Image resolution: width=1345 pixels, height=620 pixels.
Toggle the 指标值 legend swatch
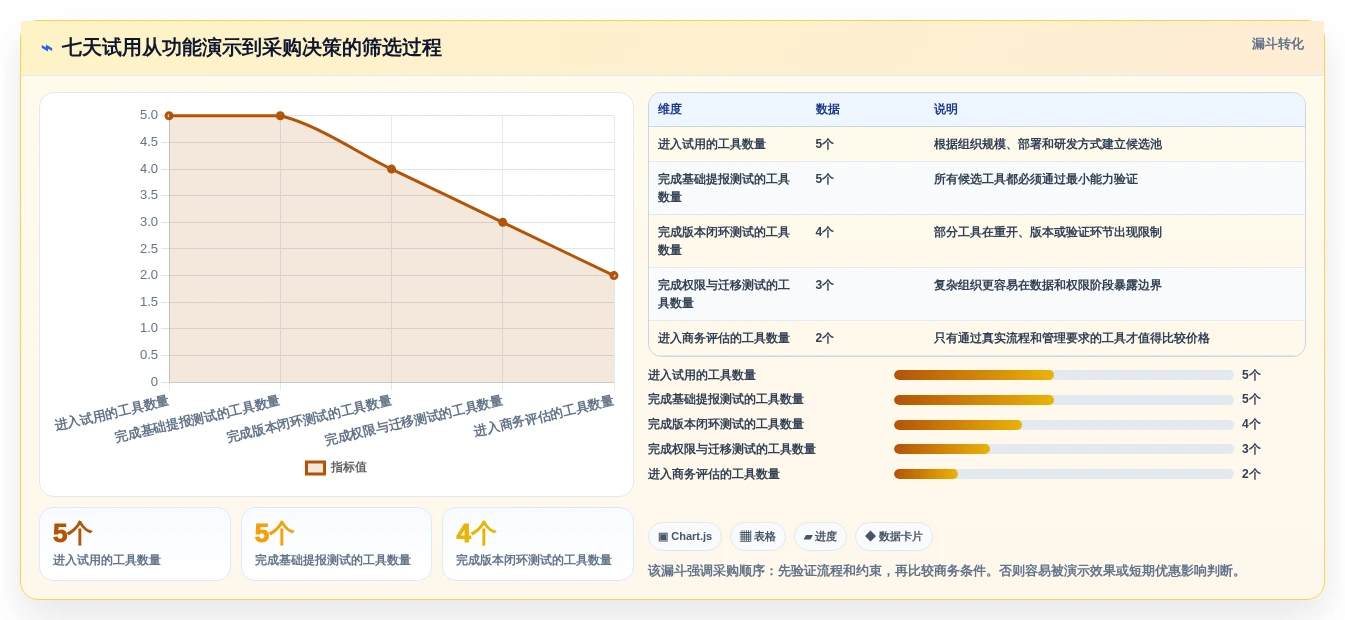(x=315, y=467)
